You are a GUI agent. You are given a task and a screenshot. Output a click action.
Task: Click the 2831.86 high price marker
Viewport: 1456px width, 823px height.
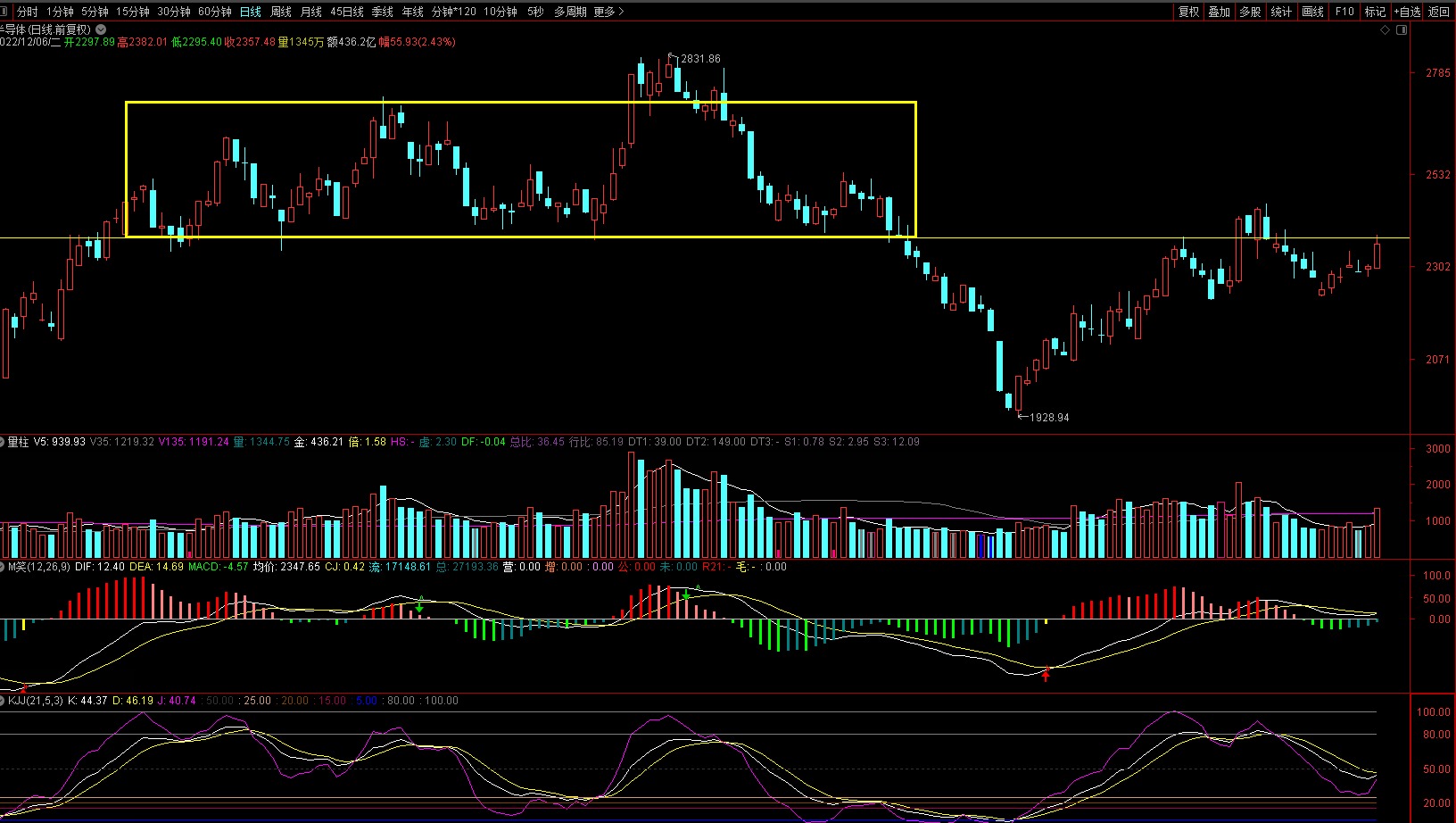point(699,59)
